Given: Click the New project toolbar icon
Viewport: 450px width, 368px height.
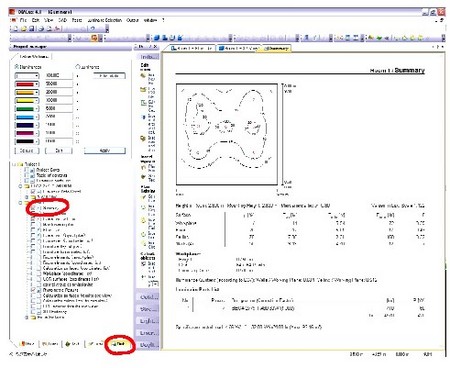Looking at the screenshot, I should tap(16, 29).
